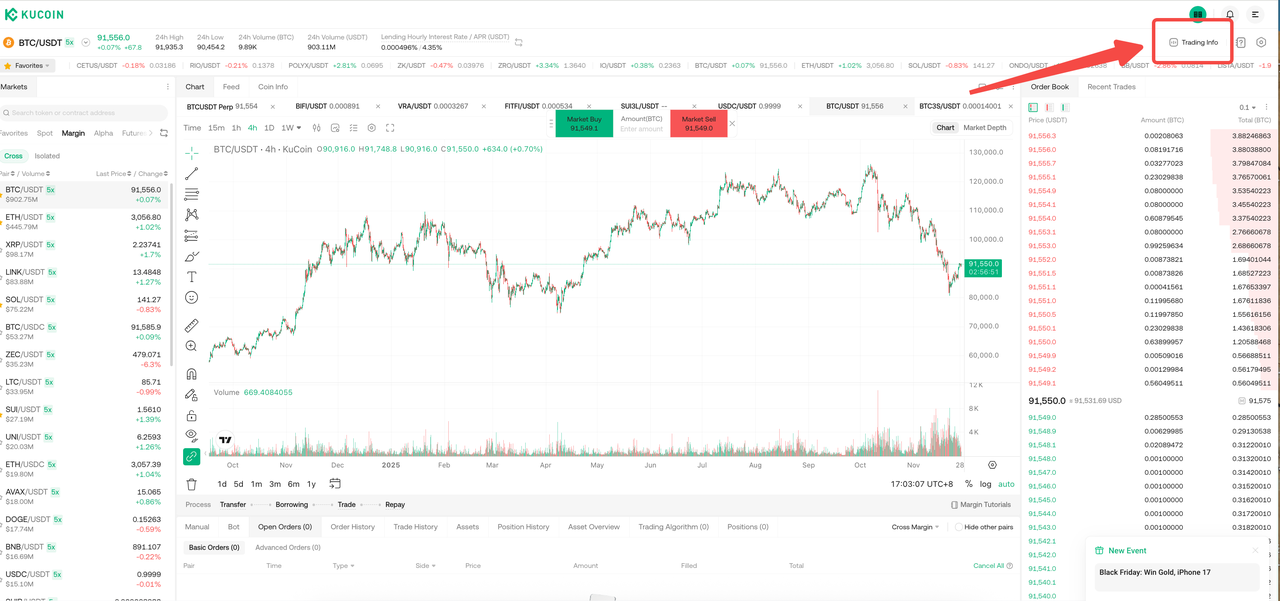1280x601 pixels.
Task: Click the emoji sticker tool
Action: coord(191,298)
